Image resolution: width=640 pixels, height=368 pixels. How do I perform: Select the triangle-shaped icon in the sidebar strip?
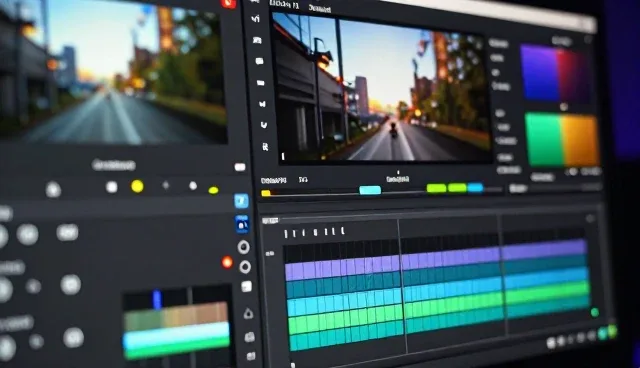[x=249, y=313]
